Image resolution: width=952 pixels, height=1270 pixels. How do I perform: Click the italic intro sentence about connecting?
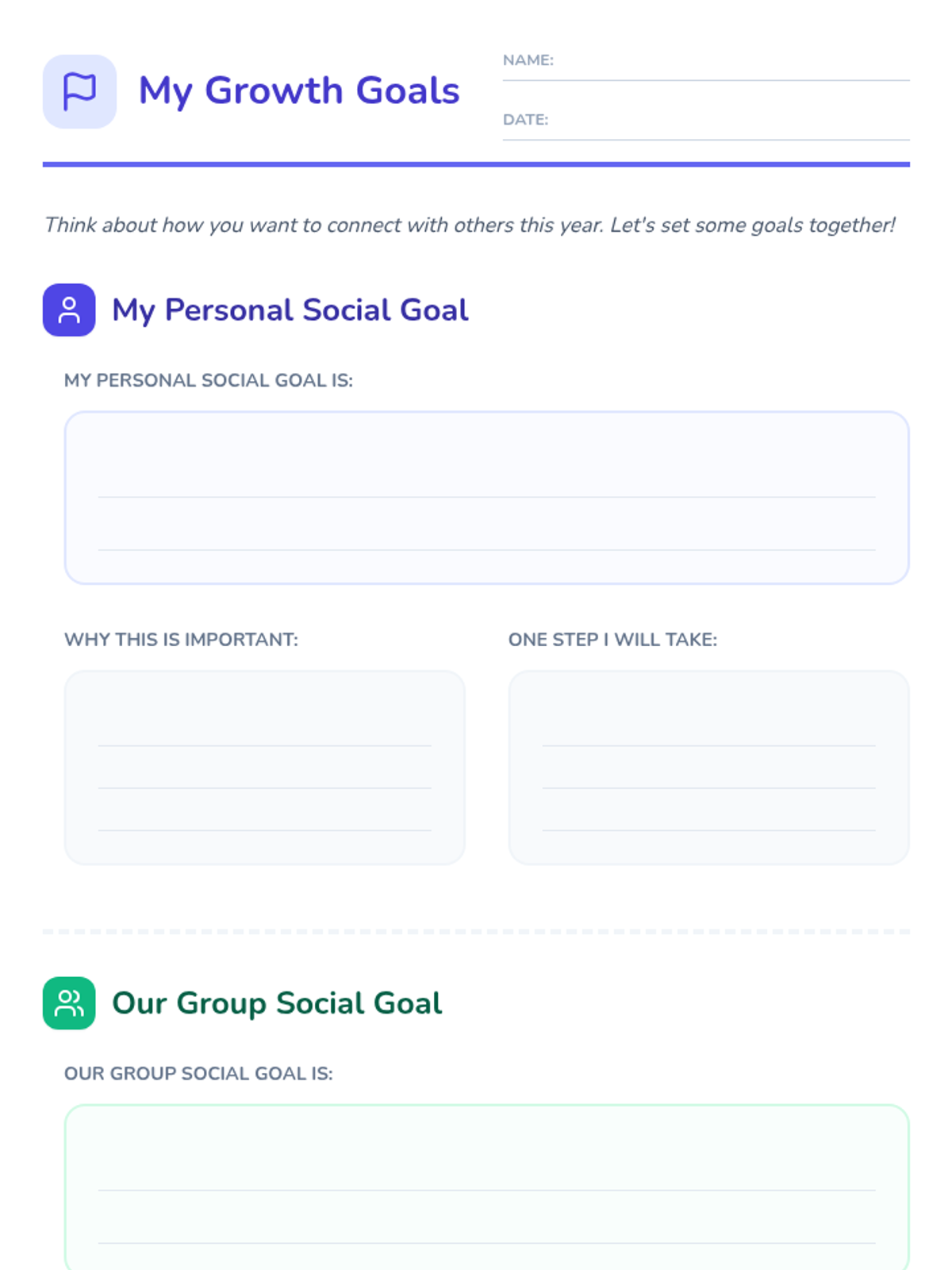[x=470, y=225]
